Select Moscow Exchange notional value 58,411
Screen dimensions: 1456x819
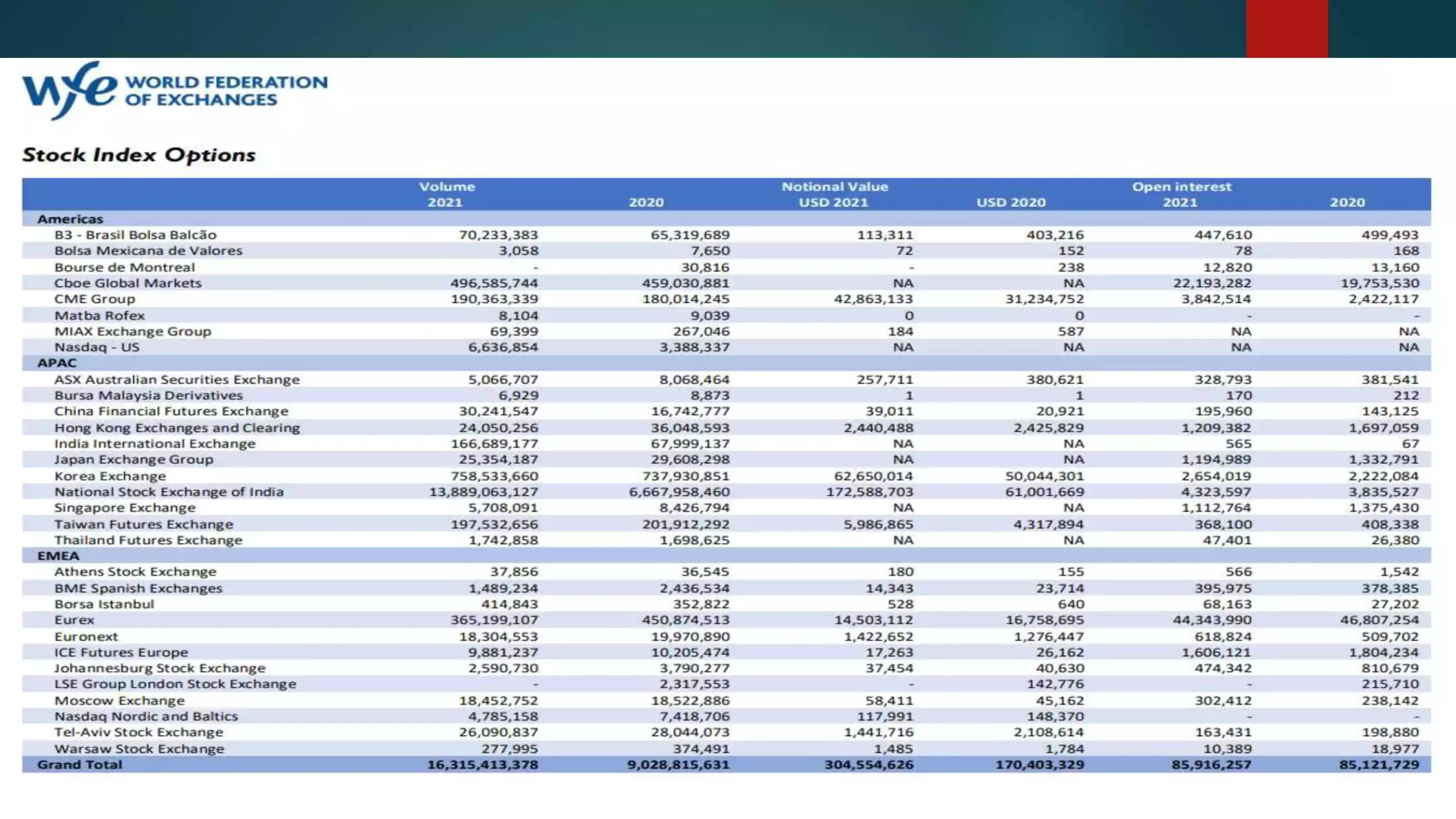[890, 701]
